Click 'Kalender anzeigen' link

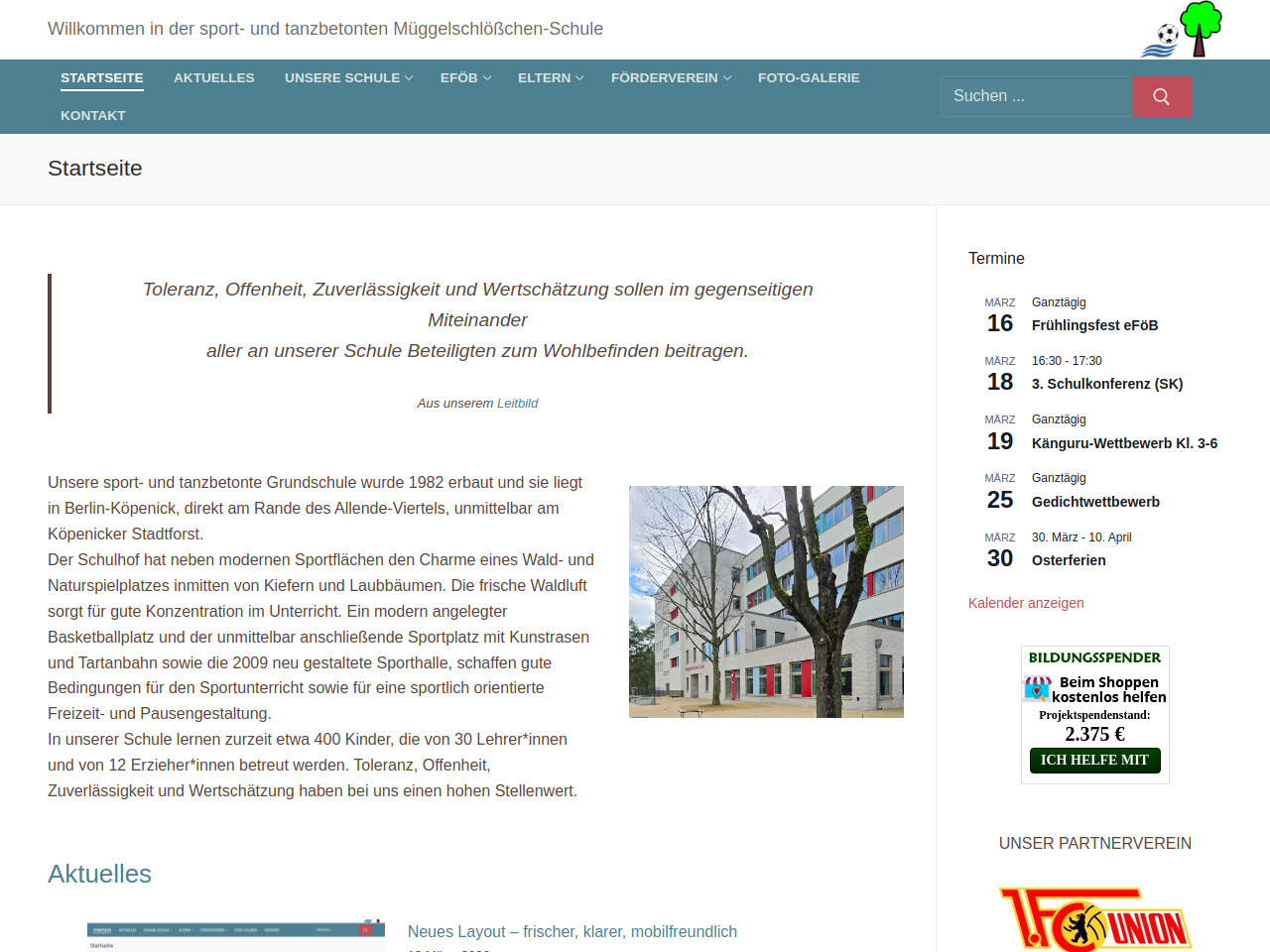tap(1026, 603)
